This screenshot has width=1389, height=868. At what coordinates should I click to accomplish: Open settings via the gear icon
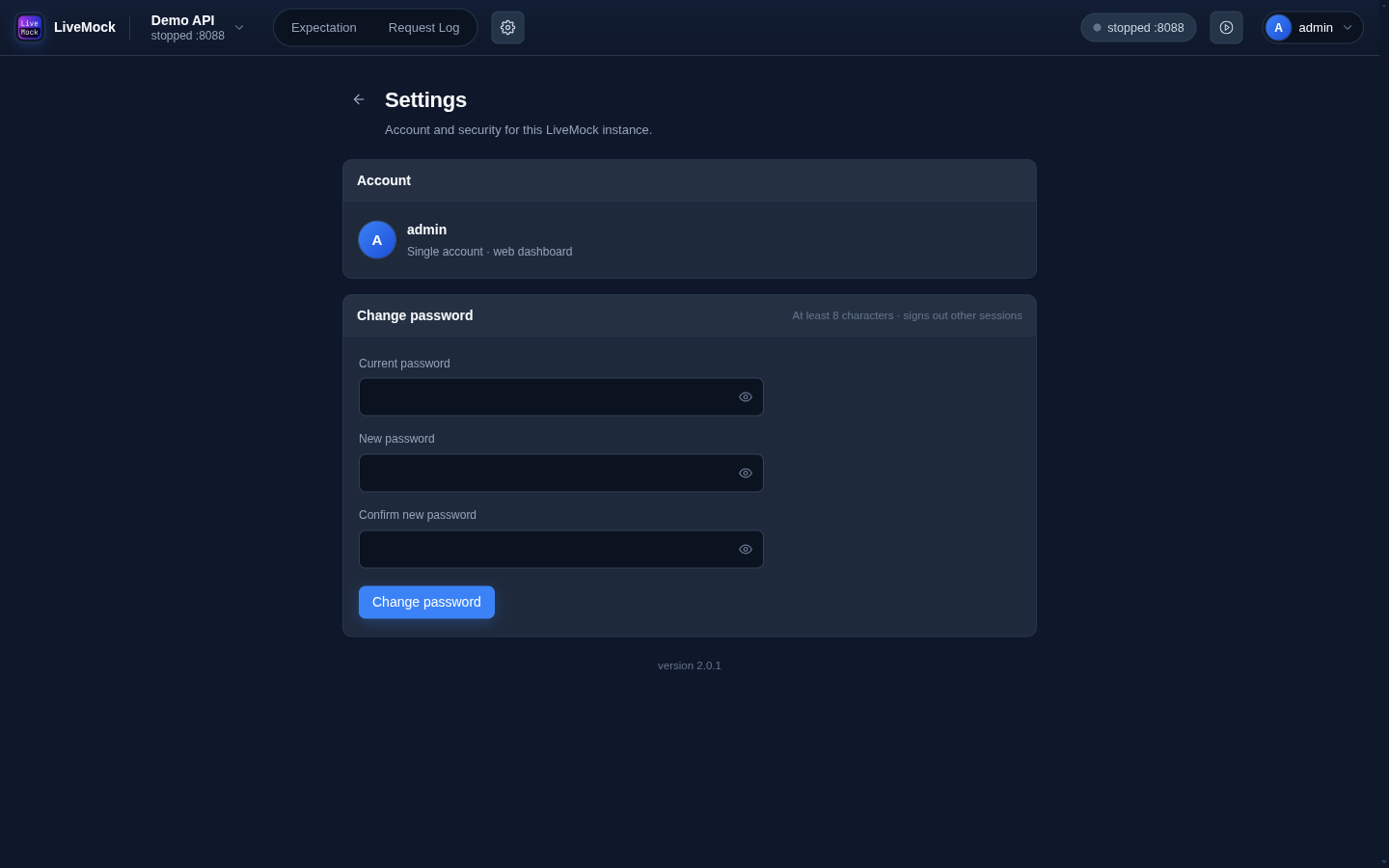coord(507,27)
